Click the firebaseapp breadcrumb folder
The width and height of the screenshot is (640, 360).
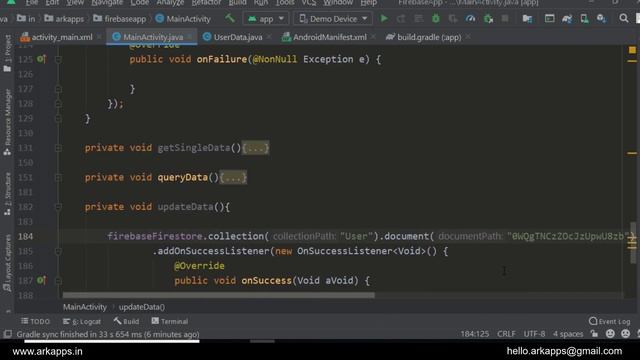(x=120, y=19)
